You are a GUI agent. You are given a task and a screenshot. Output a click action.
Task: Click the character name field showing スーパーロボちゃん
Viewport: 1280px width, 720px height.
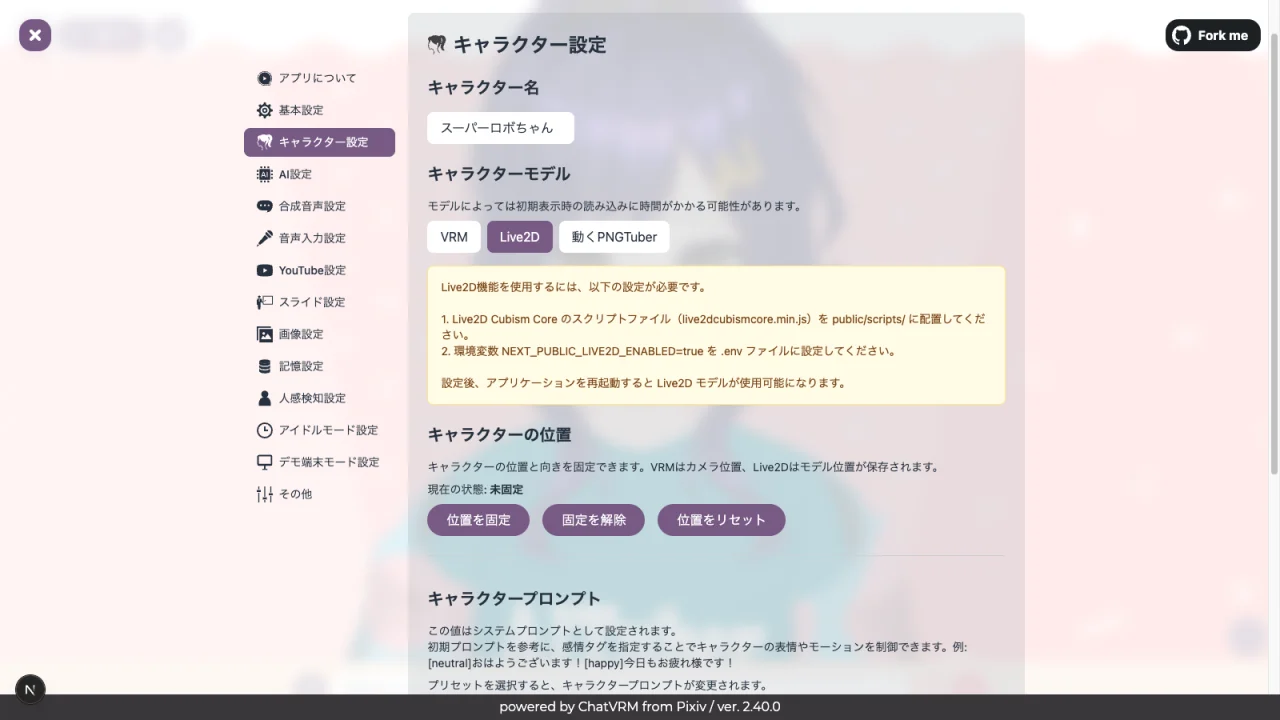pos(500,128)
